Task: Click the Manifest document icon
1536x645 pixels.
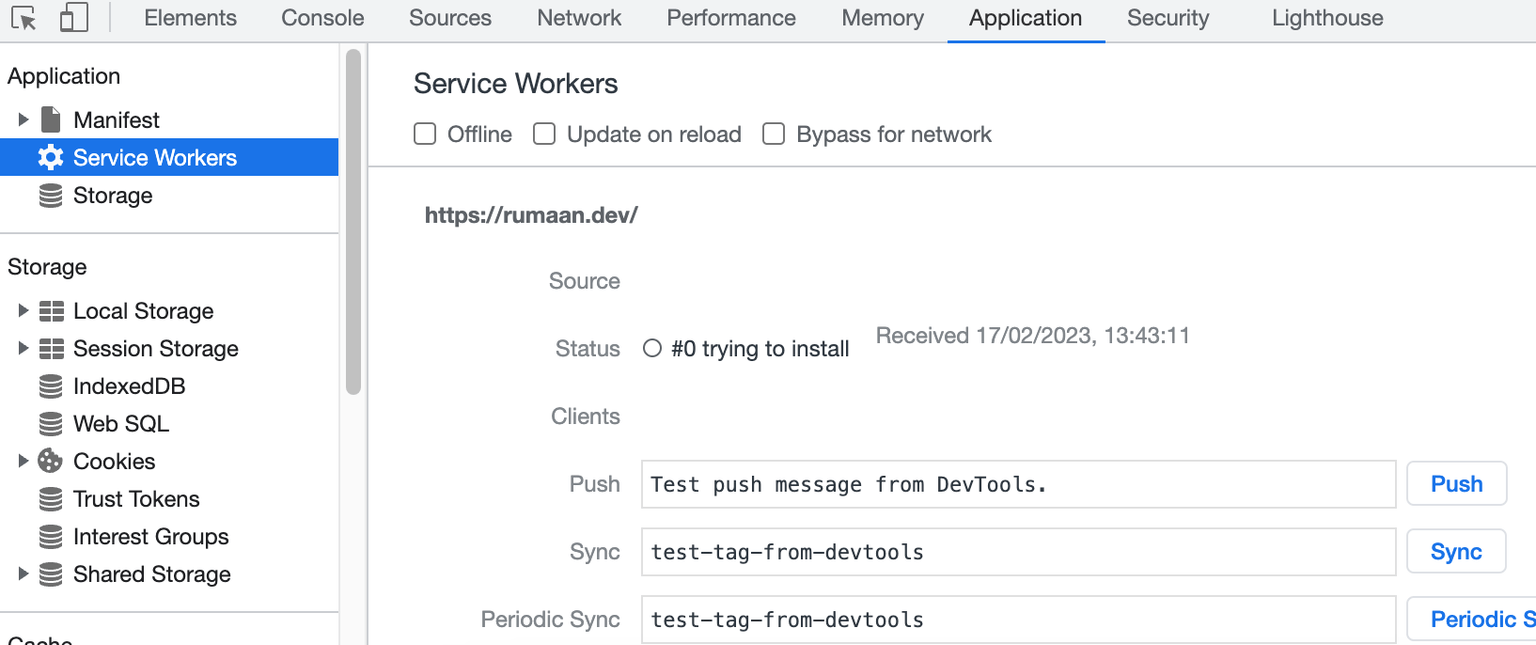Action: click(x=50, y=120)
